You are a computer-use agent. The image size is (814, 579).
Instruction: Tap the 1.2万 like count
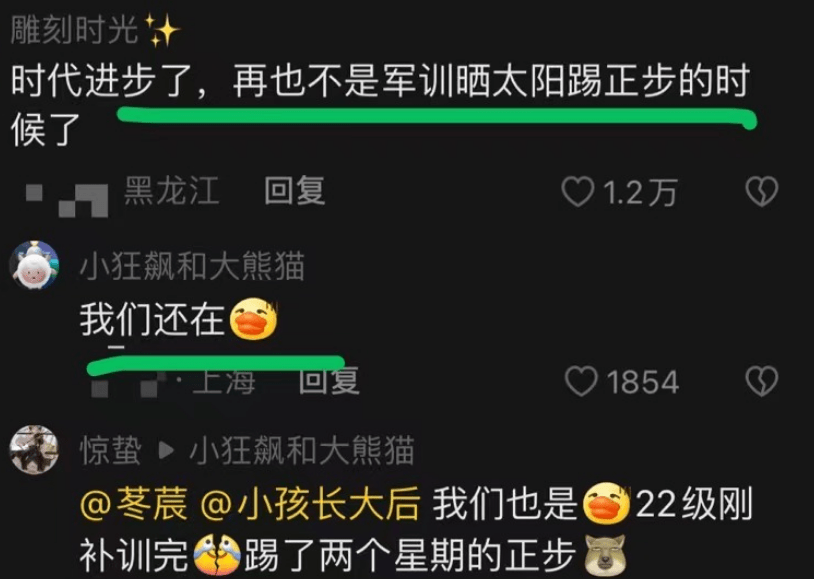tap(640, 192)
